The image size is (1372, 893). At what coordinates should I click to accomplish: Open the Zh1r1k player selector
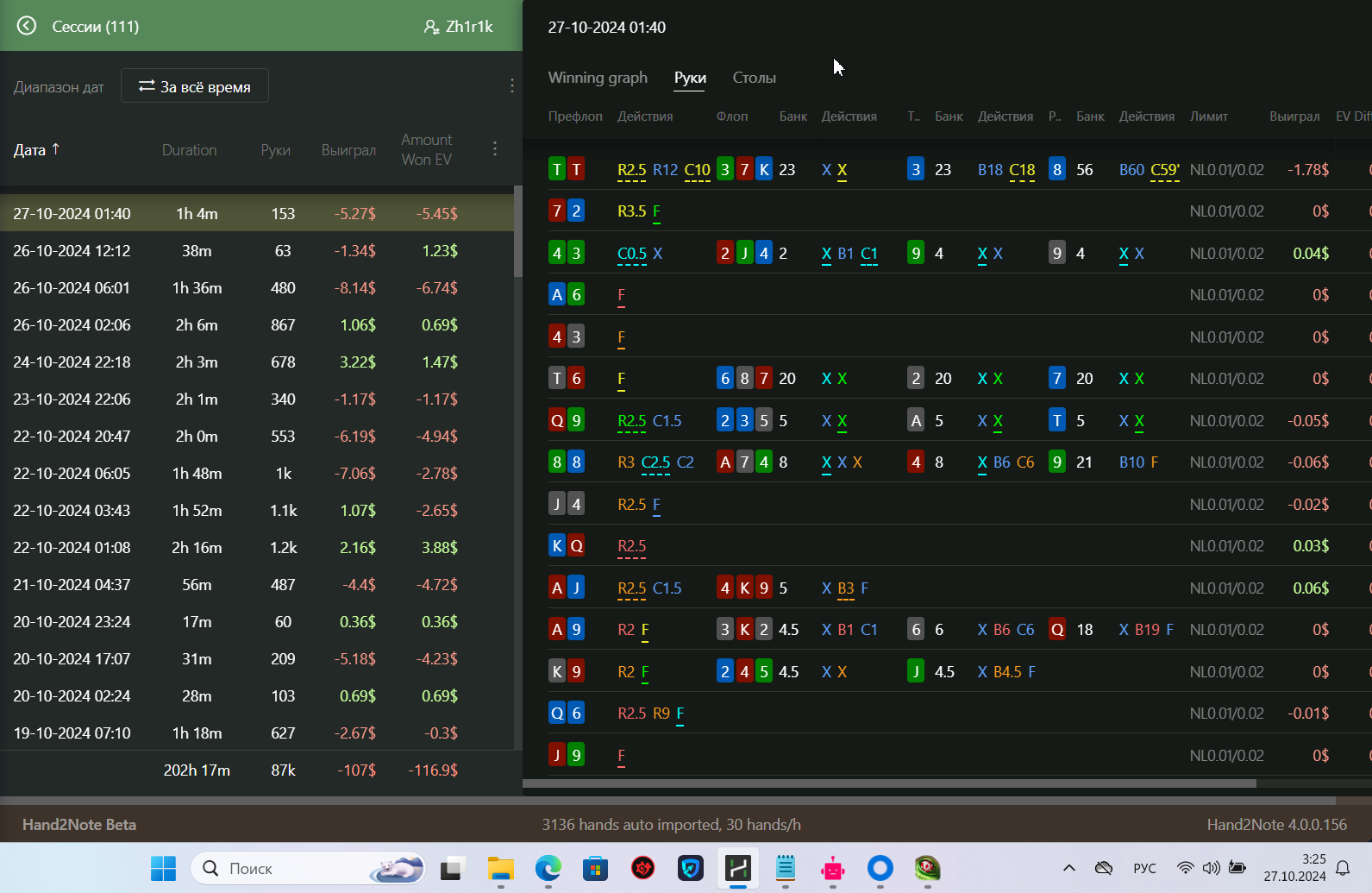point(458,27)
